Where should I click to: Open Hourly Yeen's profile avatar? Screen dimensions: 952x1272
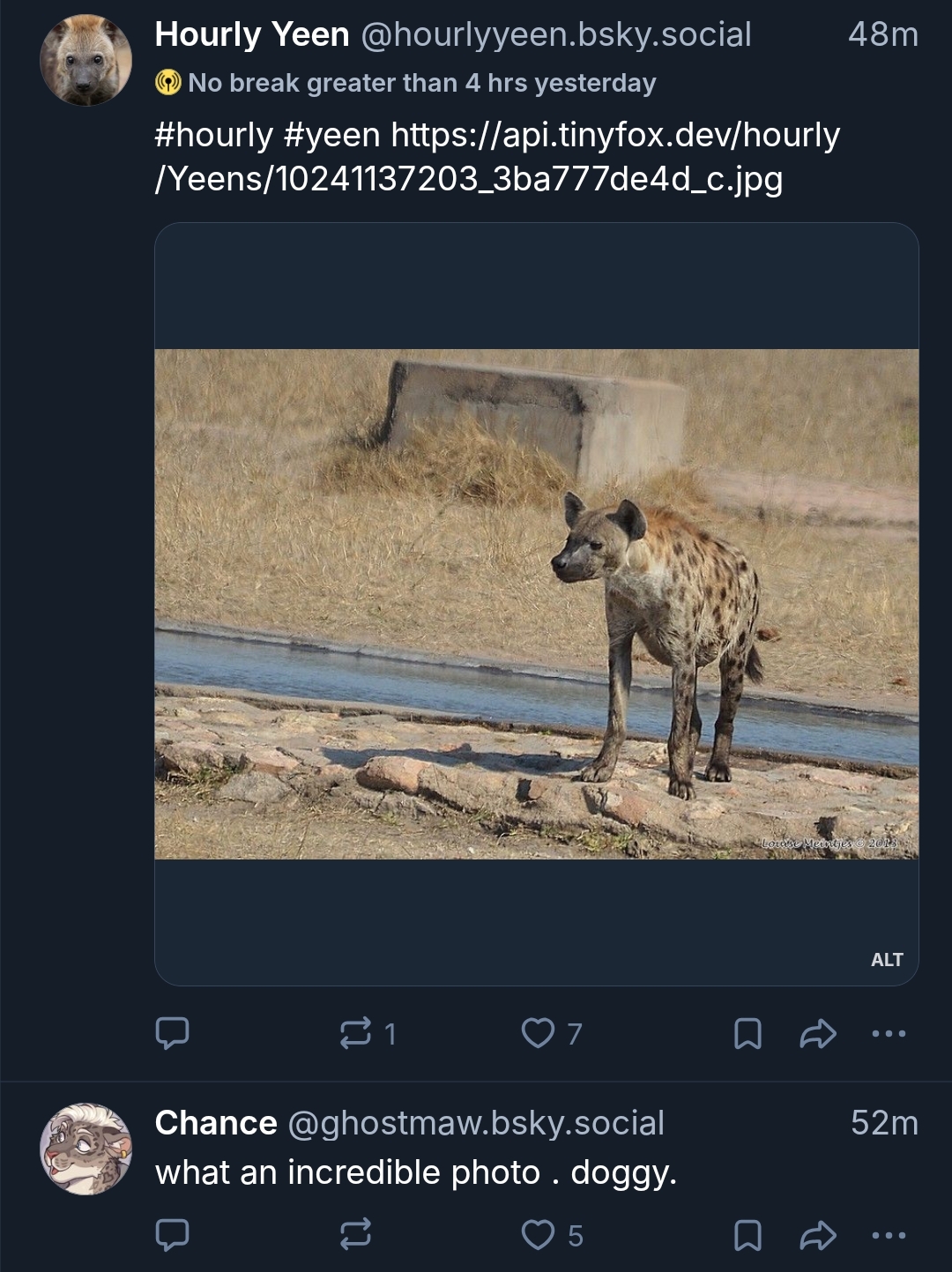[86, 60]
